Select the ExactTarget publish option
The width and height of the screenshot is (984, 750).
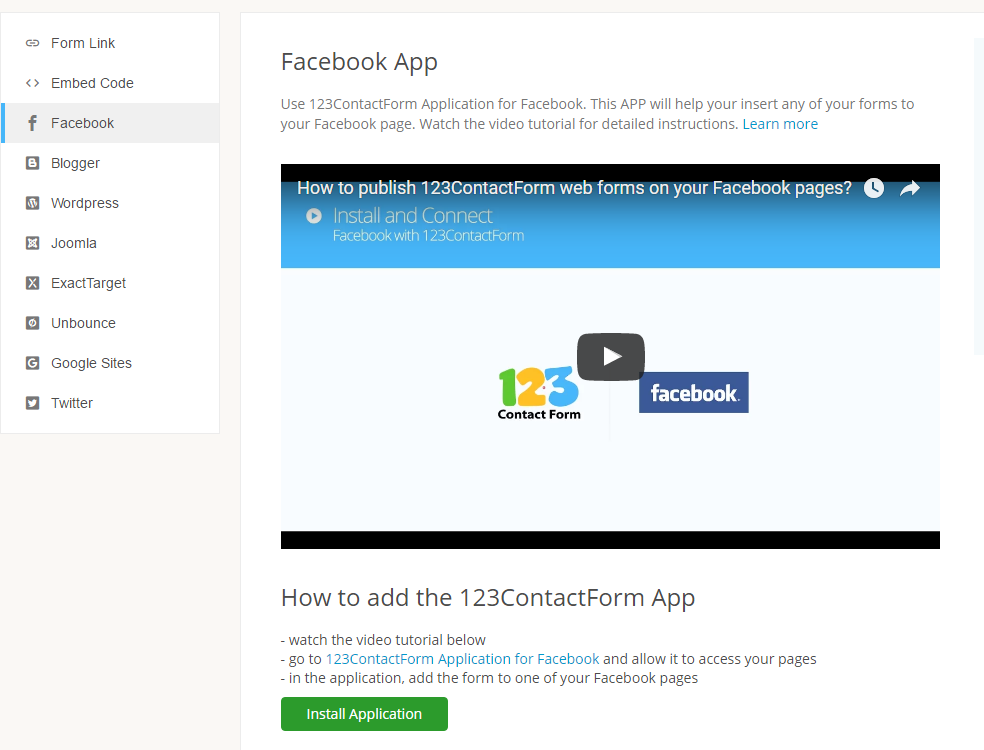110,283
